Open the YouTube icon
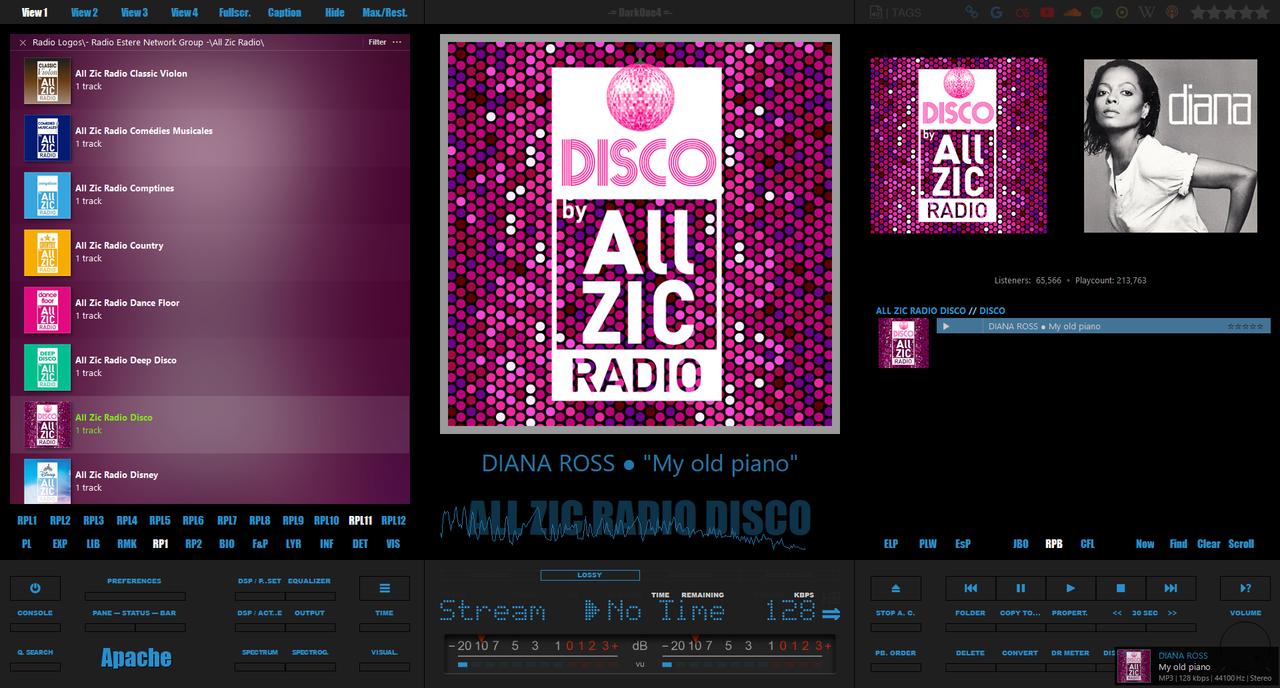 [x=1047, y=12]
